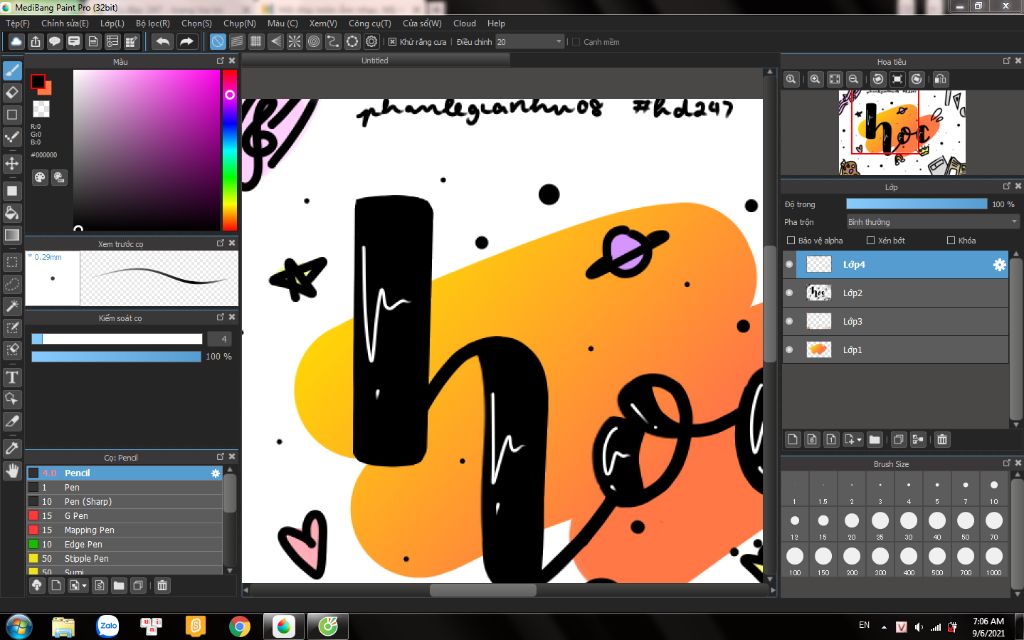Flip the view in navigator panel

pyautogui.click(x=940, y=80)
